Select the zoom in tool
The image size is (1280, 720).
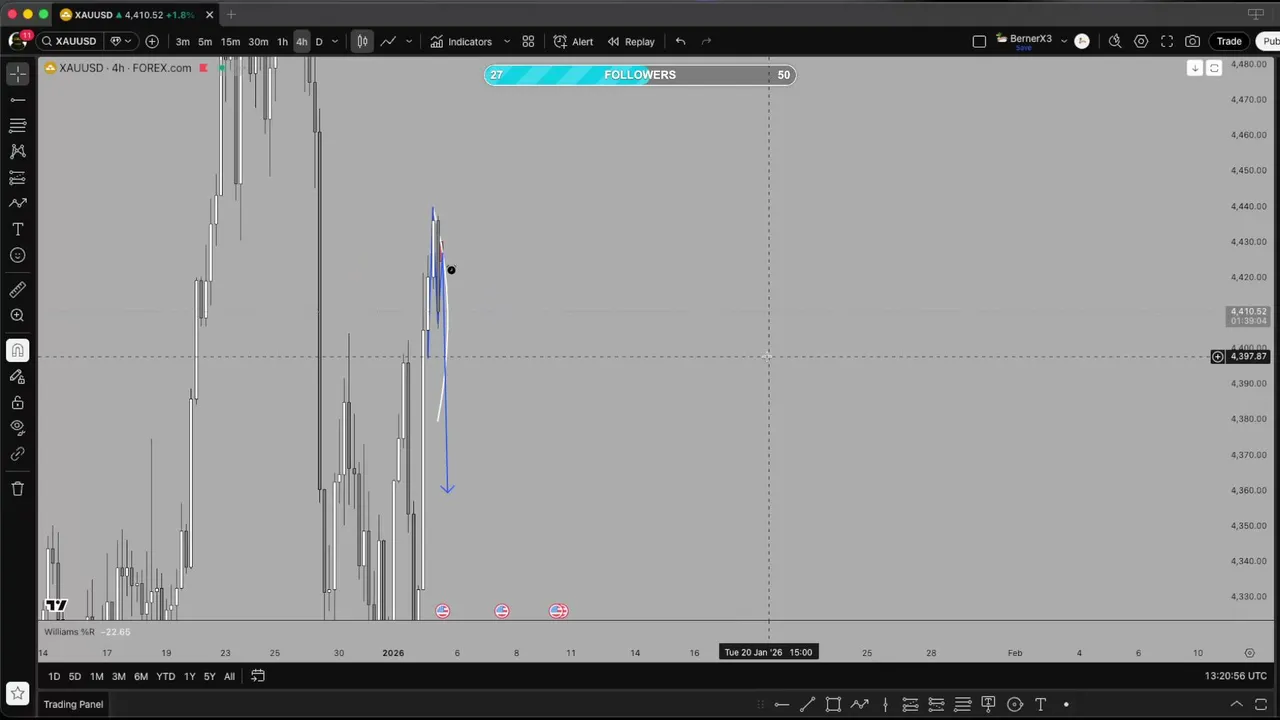tap(17, 316)
